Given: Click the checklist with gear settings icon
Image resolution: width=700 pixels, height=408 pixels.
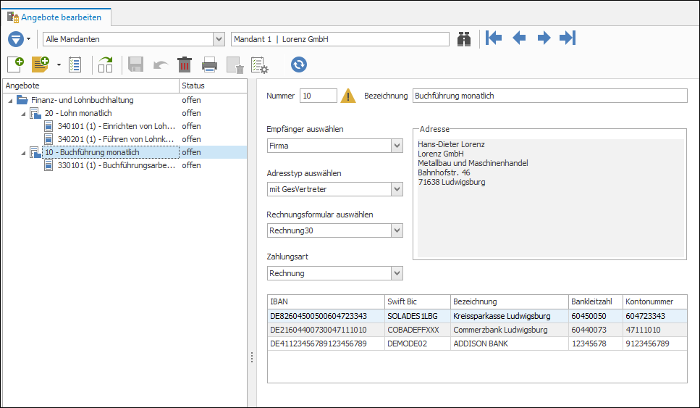Looking at the screenshot, I should point(259,65).
